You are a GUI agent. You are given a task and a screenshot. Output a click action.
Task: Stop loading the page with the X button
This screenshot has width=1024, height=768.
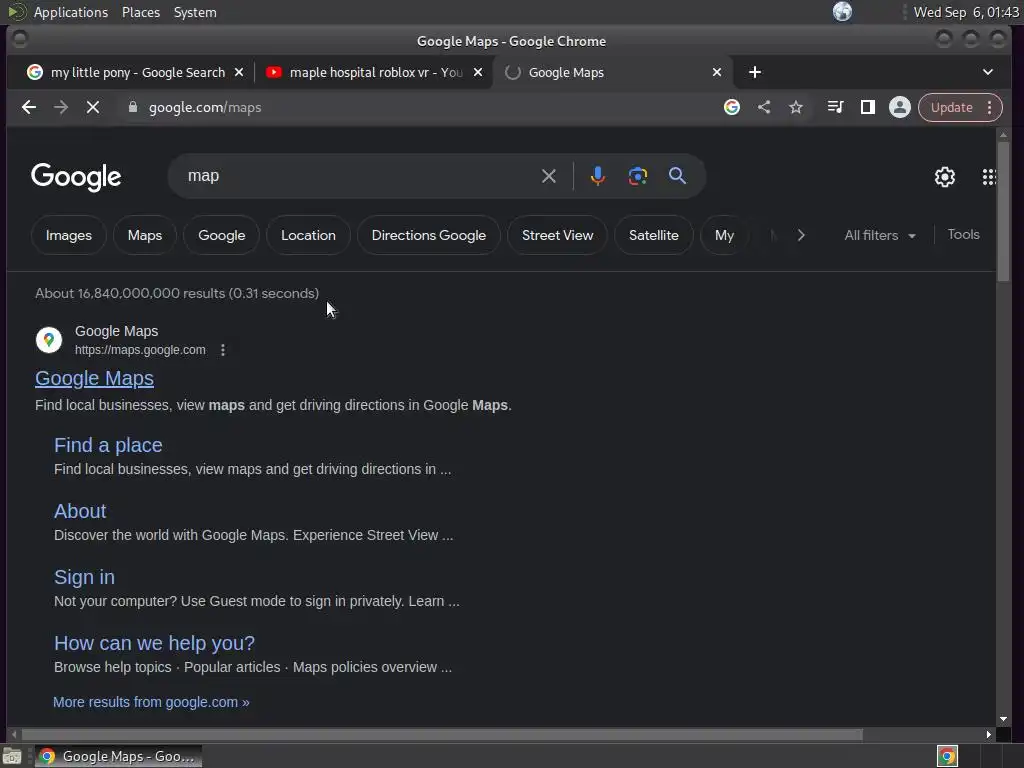click(x=93, y=107)
